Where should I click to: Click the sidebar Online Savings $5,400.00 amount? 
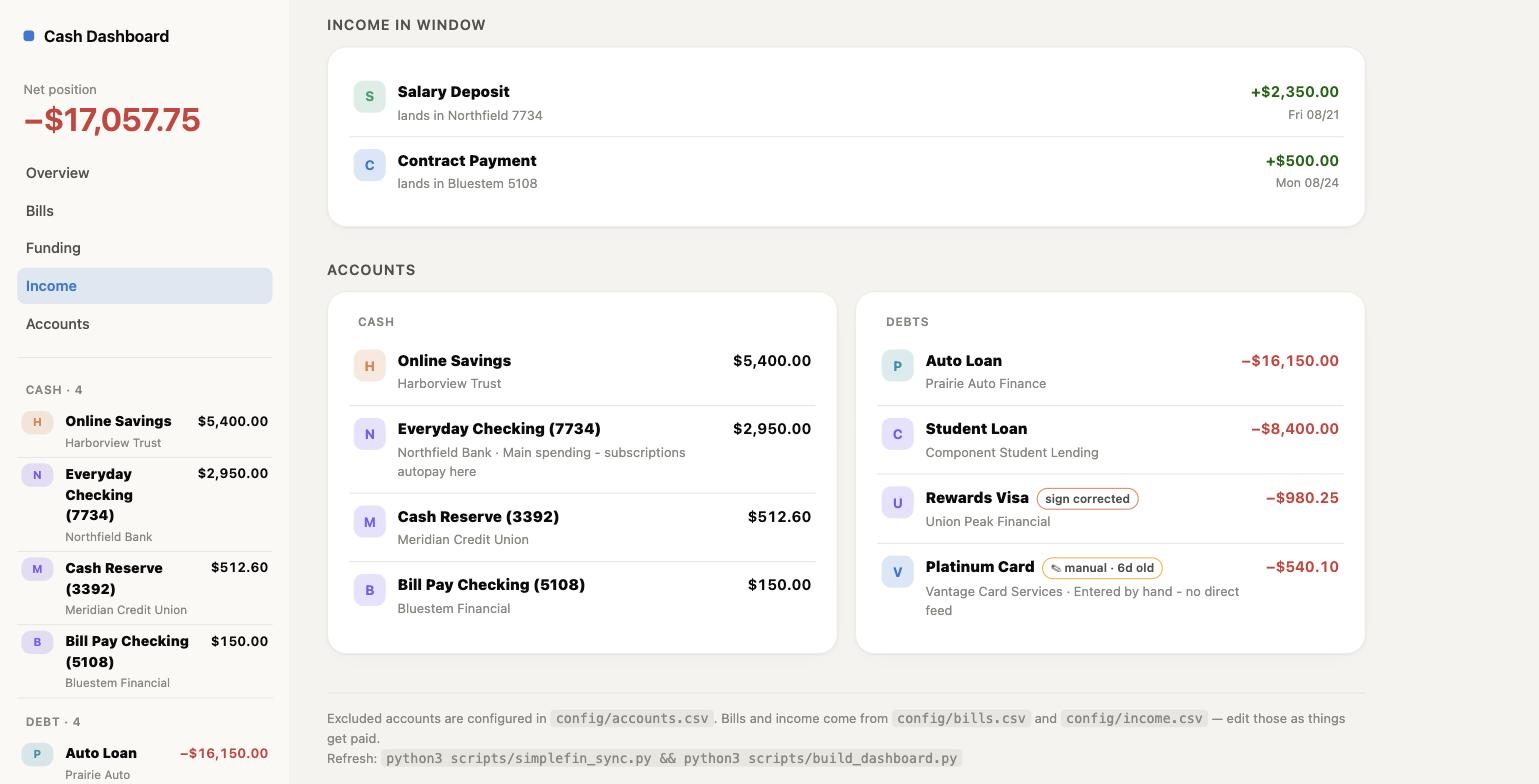[233, 421]
